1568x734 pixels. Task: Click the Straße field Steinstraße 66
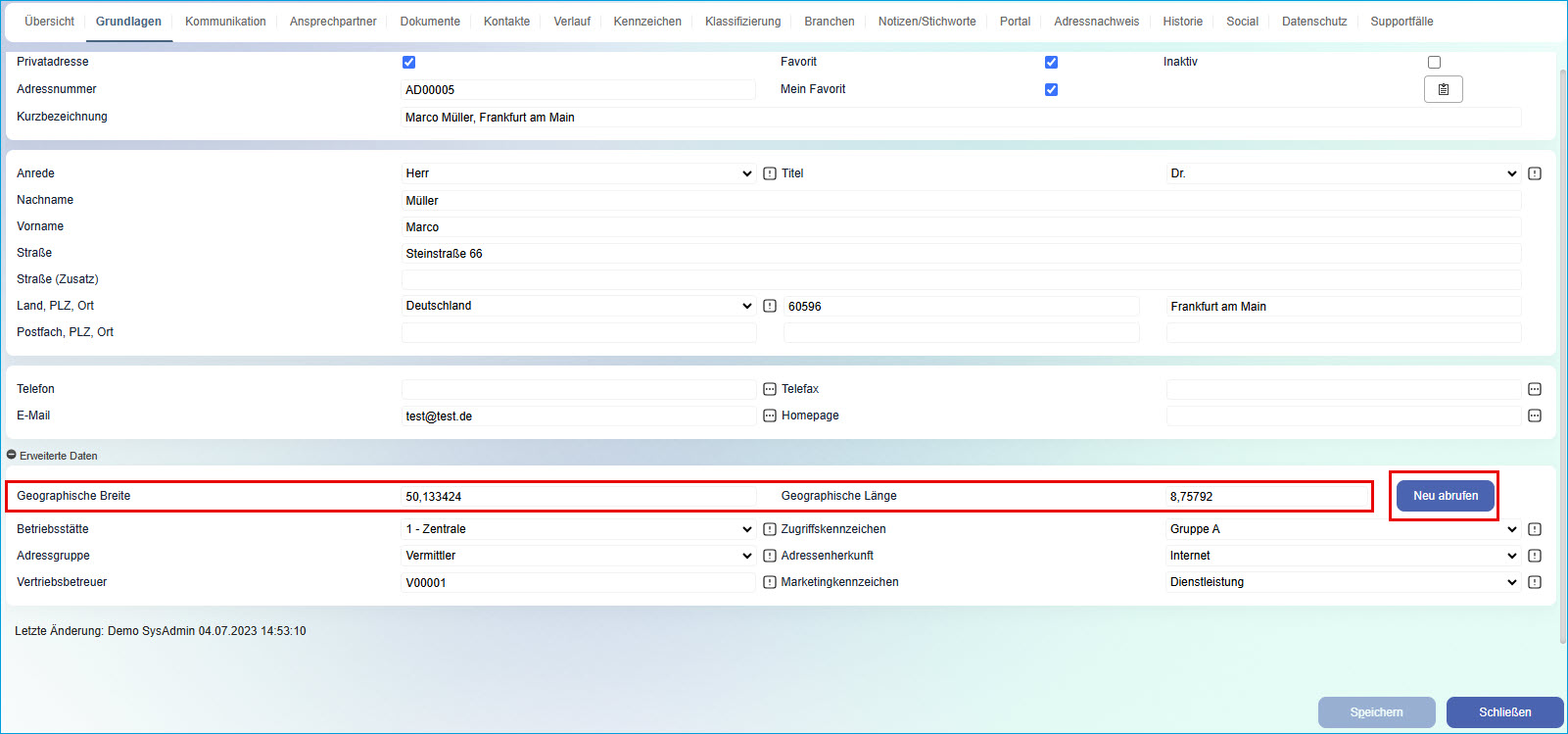962,254
